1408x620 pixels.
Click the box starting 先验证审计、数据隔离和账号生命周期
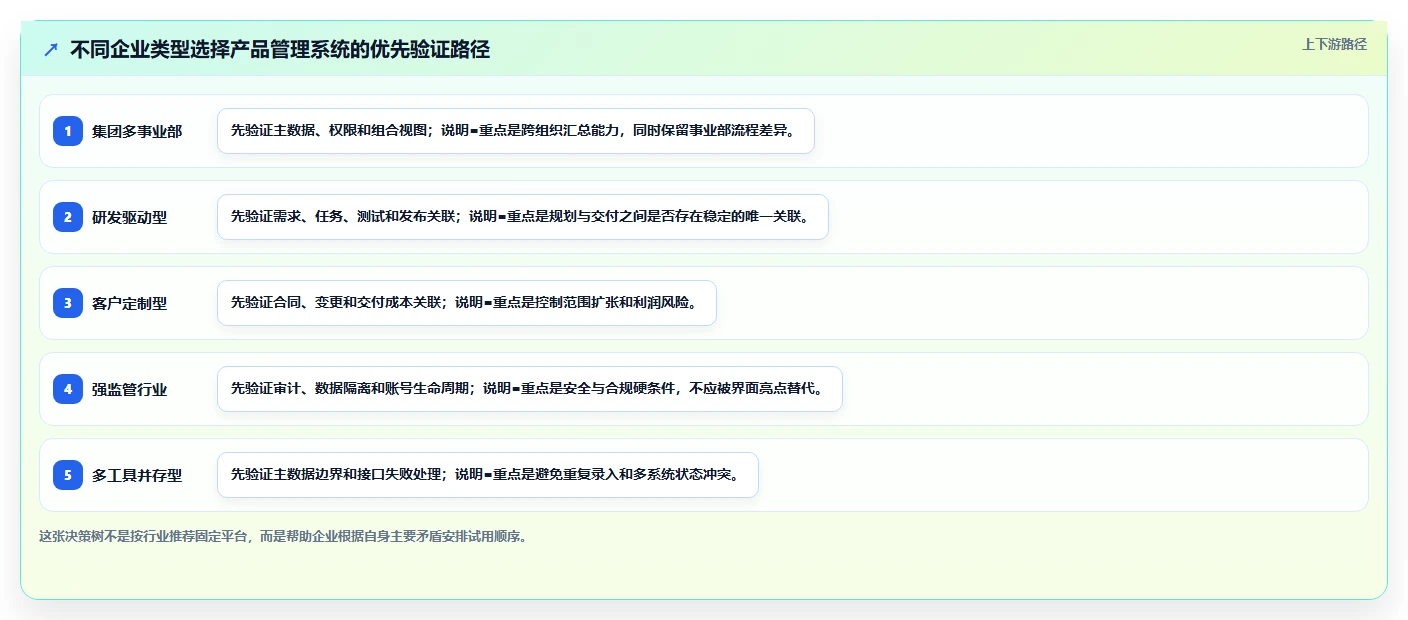(x=530, y=389)
